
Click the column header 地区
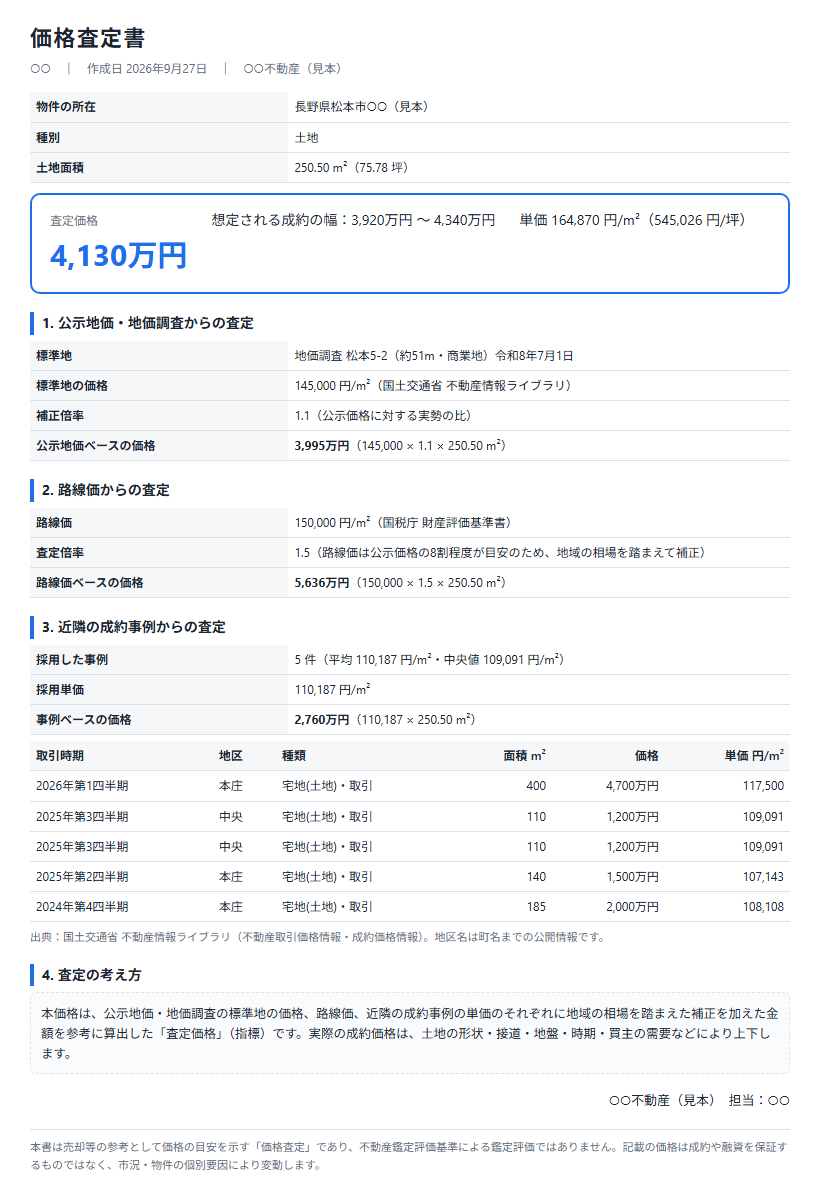coord(231,756)
